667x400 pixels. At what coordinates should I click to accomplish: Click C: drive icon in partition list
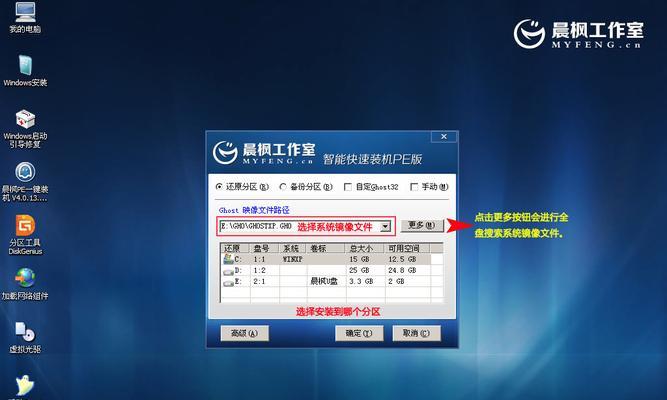coord(228,259)
